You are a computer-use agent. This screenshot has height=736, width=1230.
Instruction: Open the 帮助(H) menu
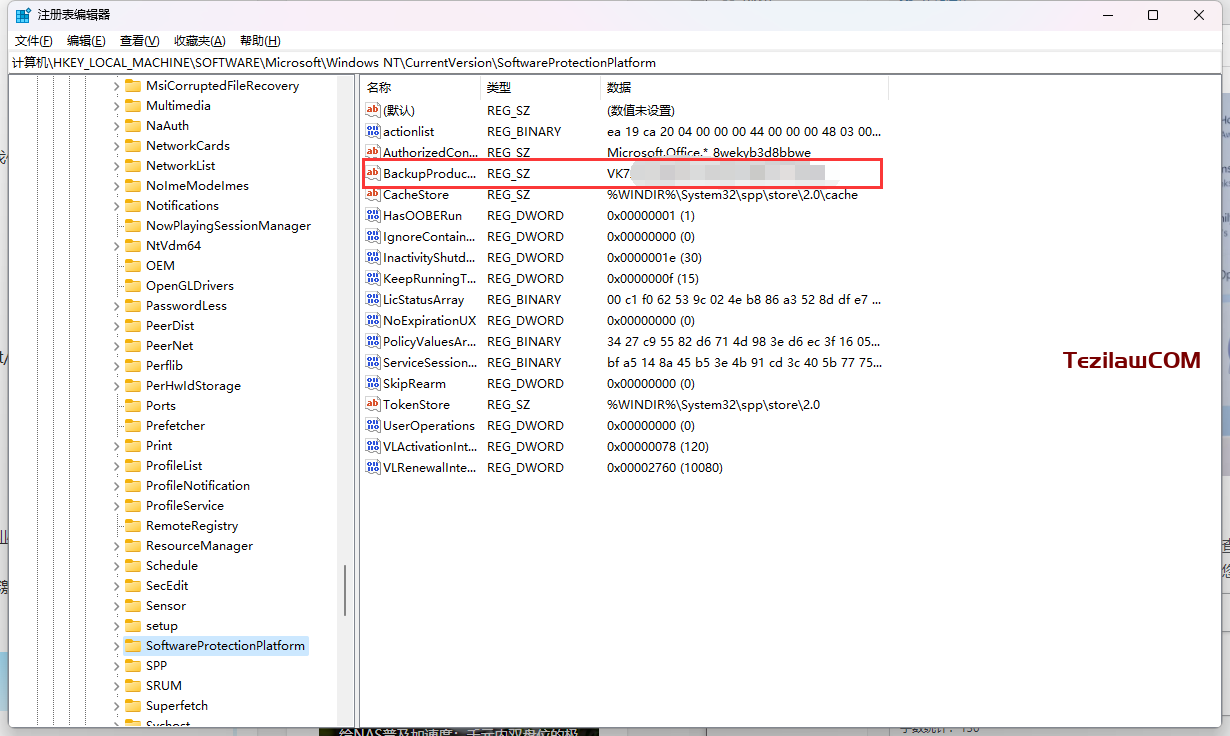260,41
